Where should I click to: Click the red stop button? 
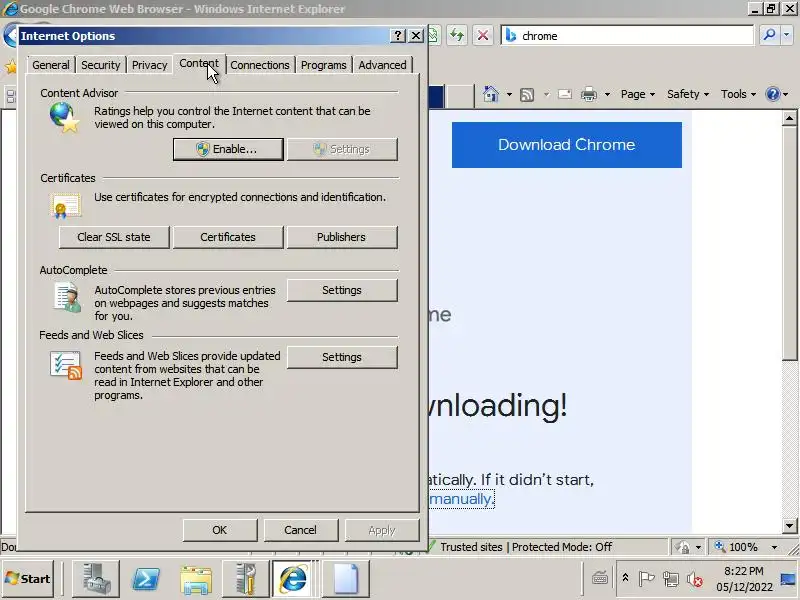click(x=483, y=35)
